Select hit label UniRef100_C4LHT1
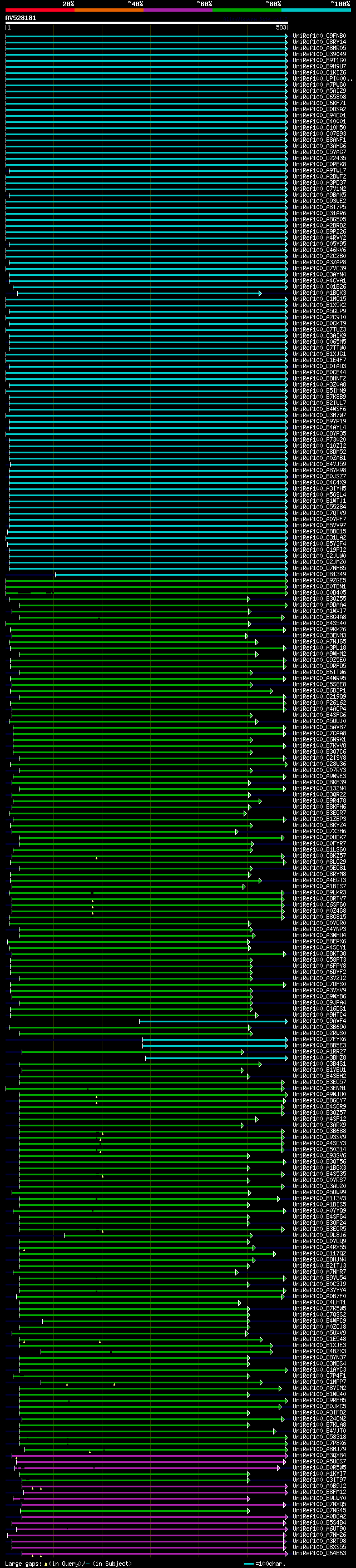This screenshot has height=1568, width=356. point(319,1302)
